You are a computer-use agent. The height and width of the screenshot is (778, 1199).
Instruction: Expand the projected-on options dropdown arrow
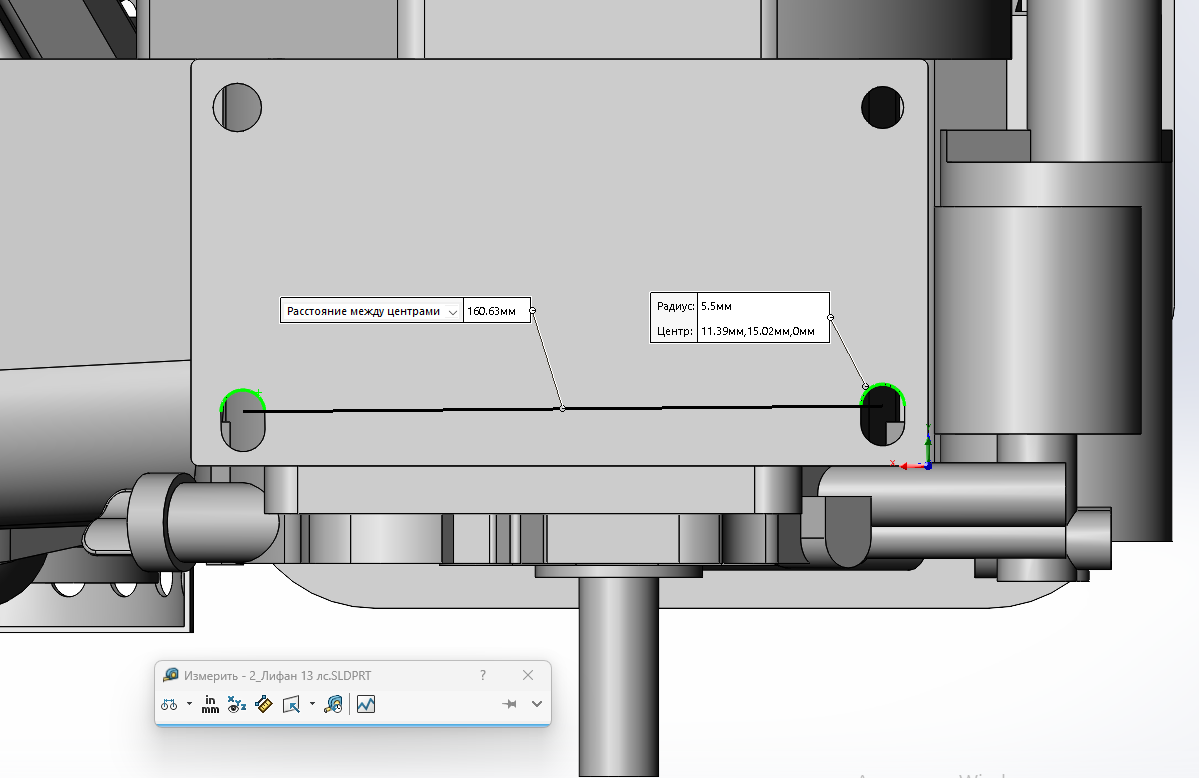tap(312, 704)
